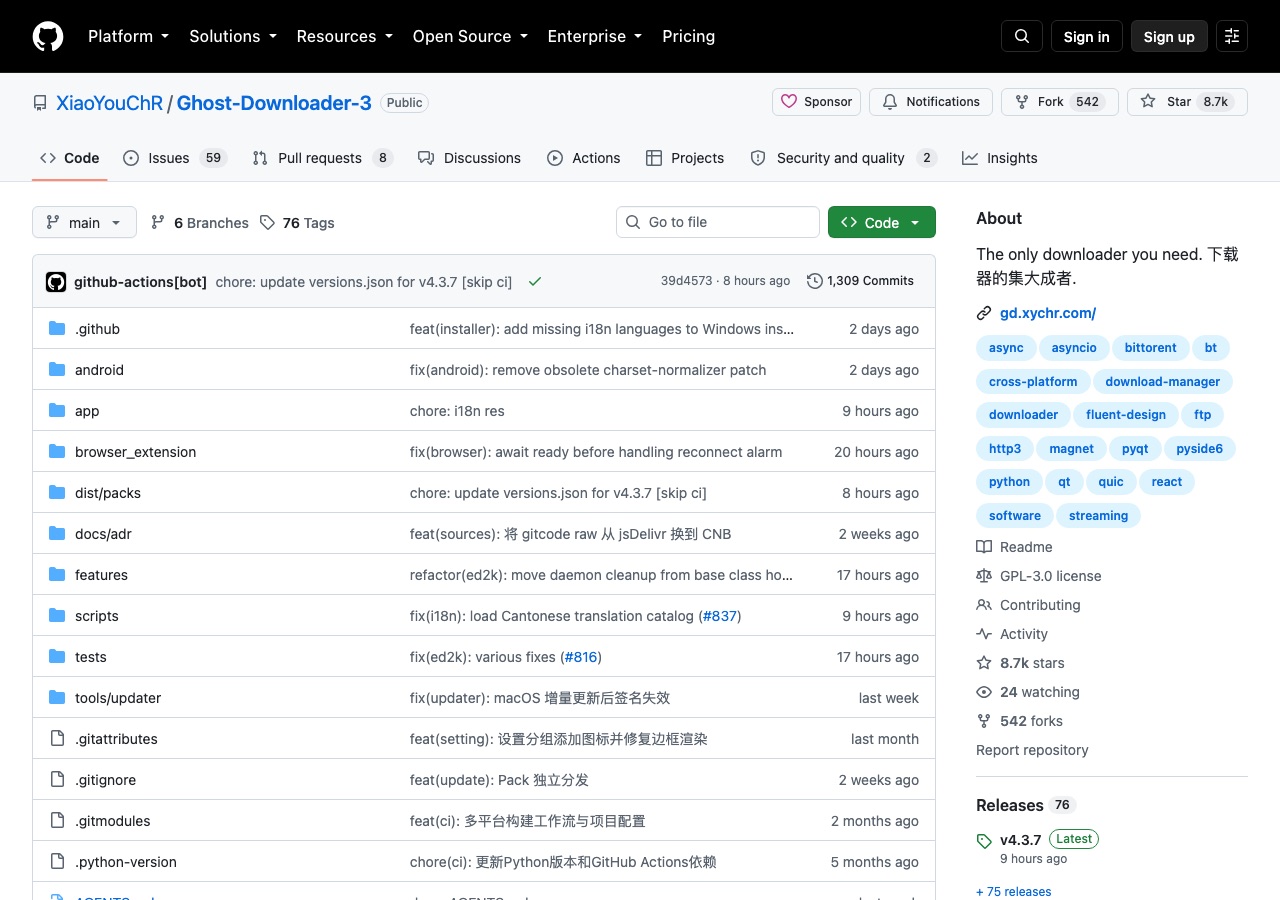Open the gd.xychr.com link
Screen dimensions: 1280x900
click(x=1048, y=313)
